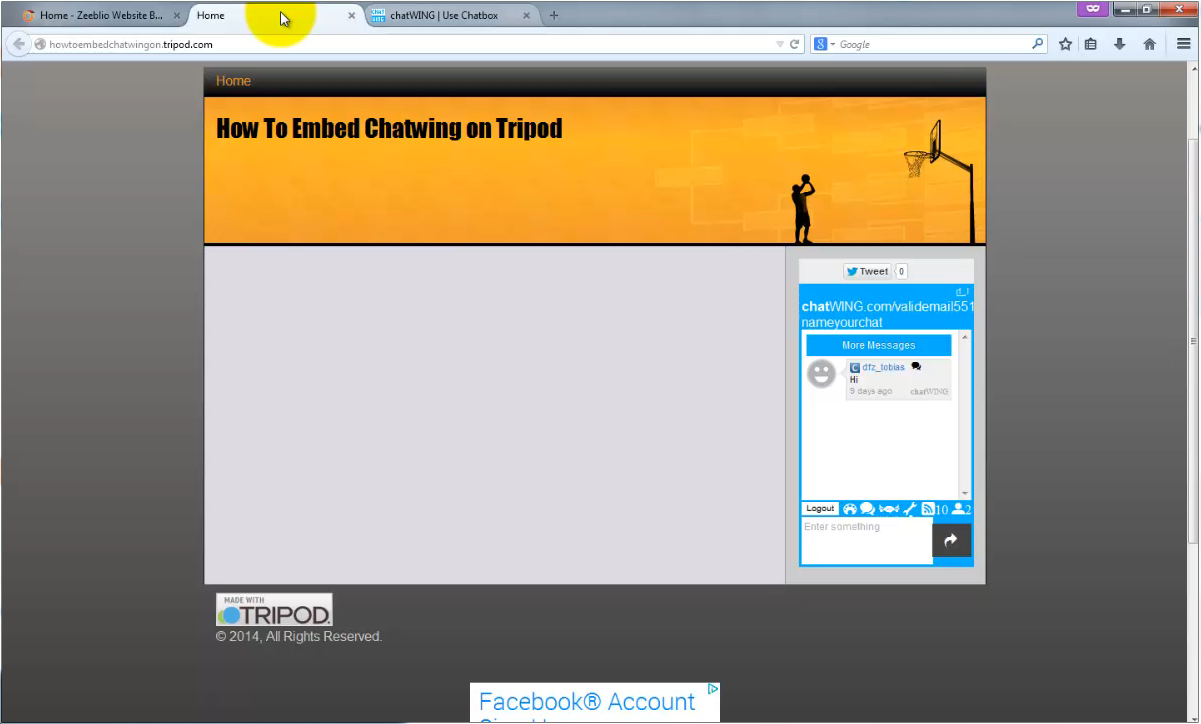Click the Facebook Account ad text
1201x724 pixels.
click(587, 701)
